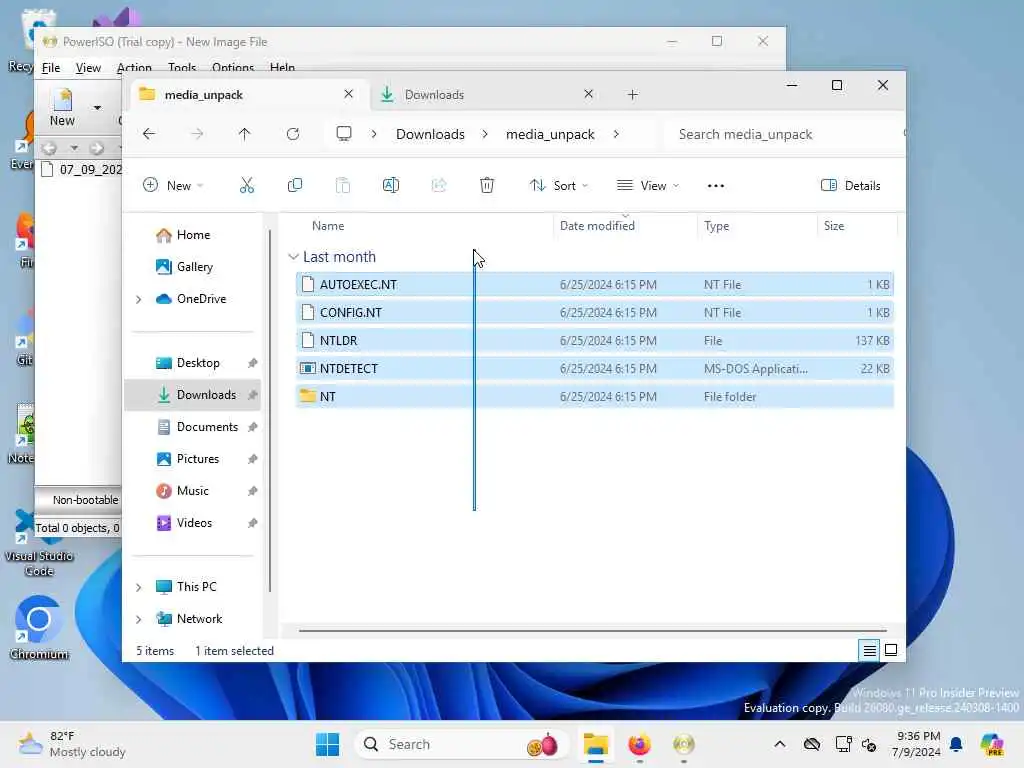Open PowerISO File menu
This screenshot has height=768, width=1024.
tap(51, 67)
